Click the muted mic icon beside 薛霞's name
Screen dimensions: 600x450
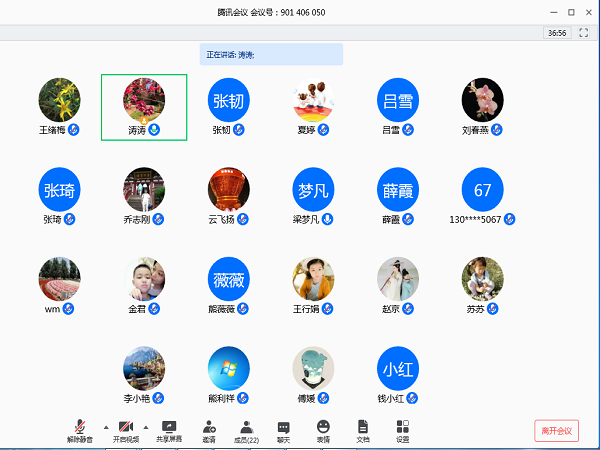pos(408,219)
